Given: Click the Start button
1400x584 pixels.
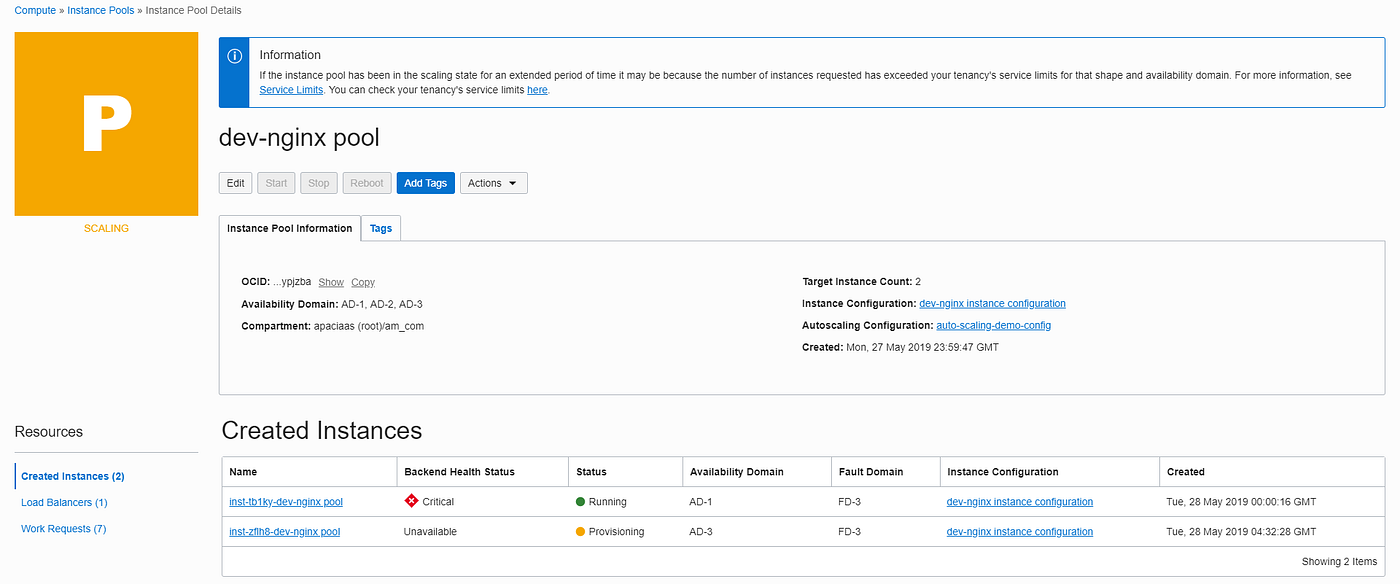Looking at the screenshot, I should [x=276, y=183].
